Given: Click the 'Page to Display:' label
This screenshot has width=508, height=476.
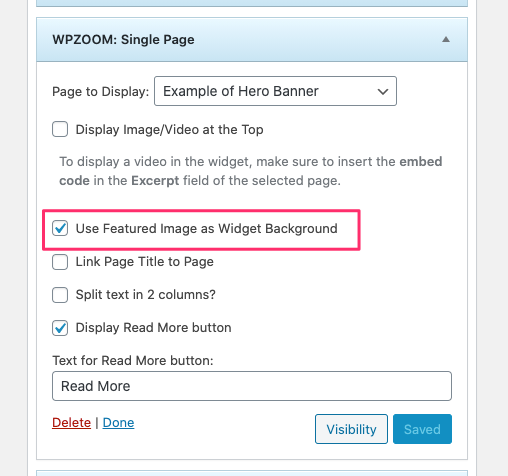Looking at the screenshot, I should coord(101,92).
